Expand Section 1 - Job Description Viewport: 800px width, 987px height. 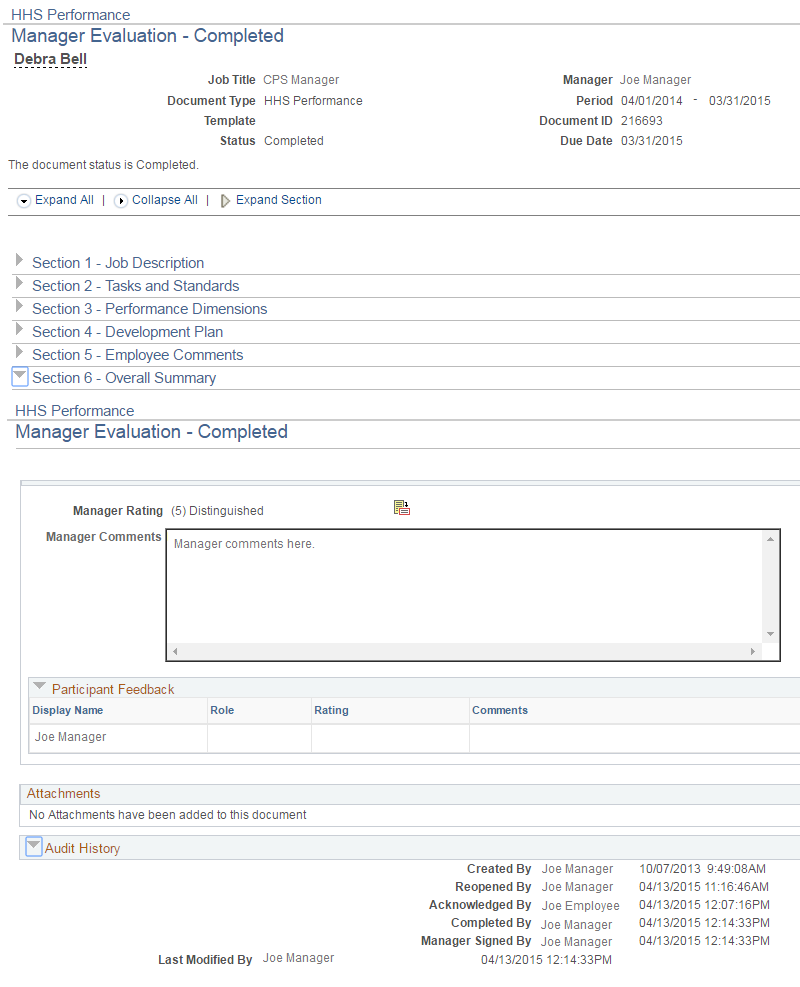pos(19,261)
